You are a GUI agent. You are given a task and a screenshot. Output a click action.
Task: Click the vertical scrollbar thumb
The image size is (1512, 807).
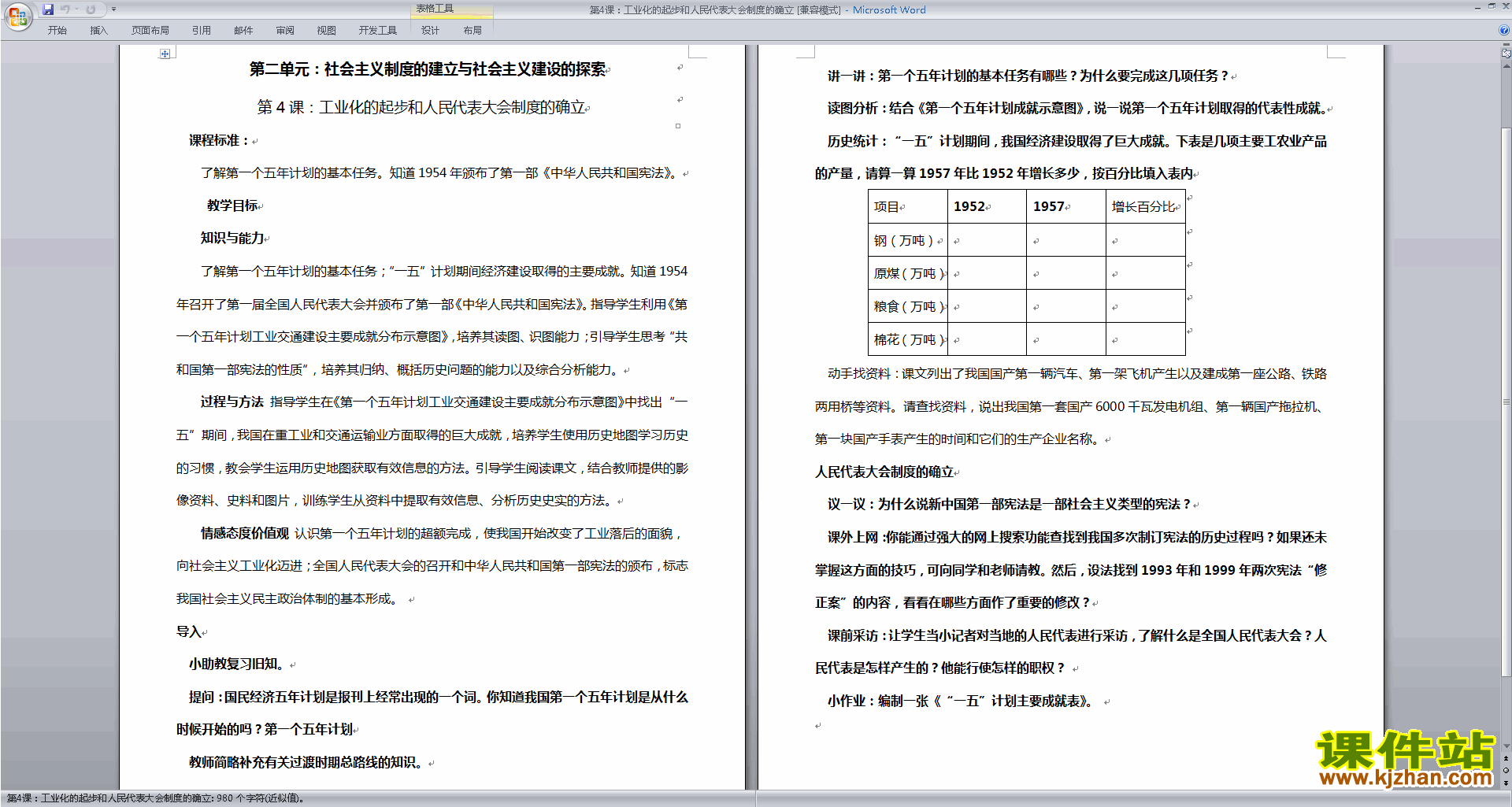1506,402
